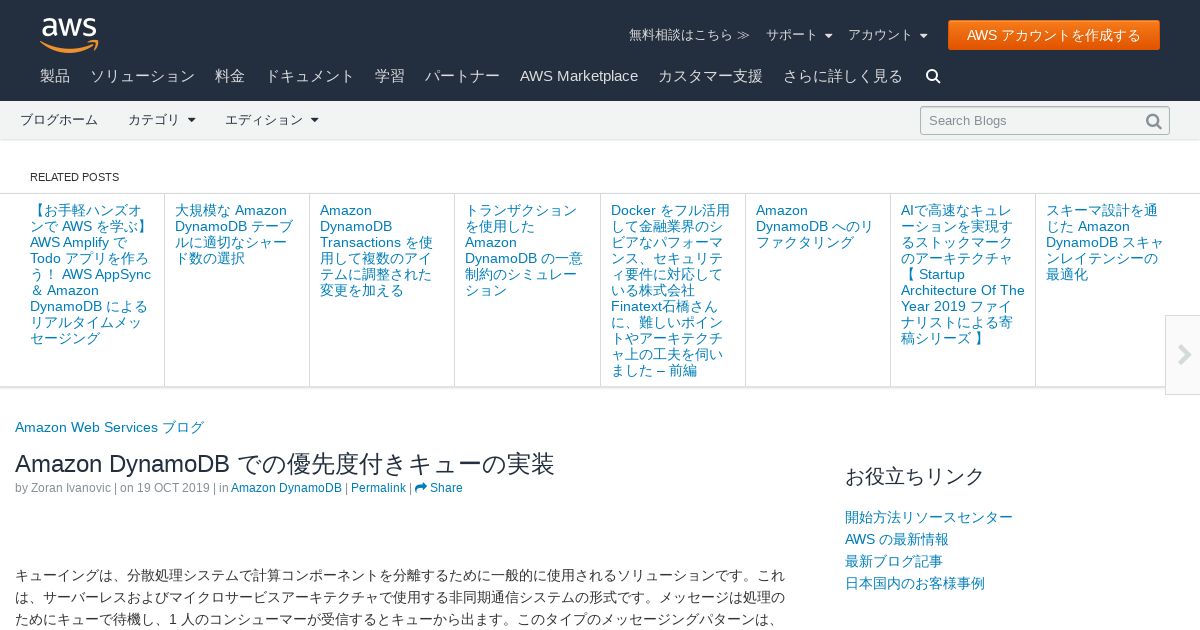Open the DynamoDB Transactions を使用して related post
The width and height of the screenshot is (1200, 630).
coord(376,250)
